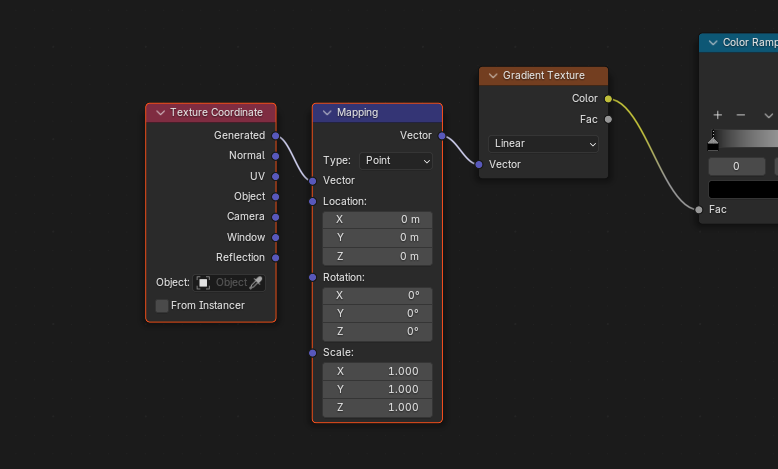The width and height of the screenshot is (778, 469).
Task: Remove color stop with minus icon
Action: pyautogui.click(x=741, y=115)
